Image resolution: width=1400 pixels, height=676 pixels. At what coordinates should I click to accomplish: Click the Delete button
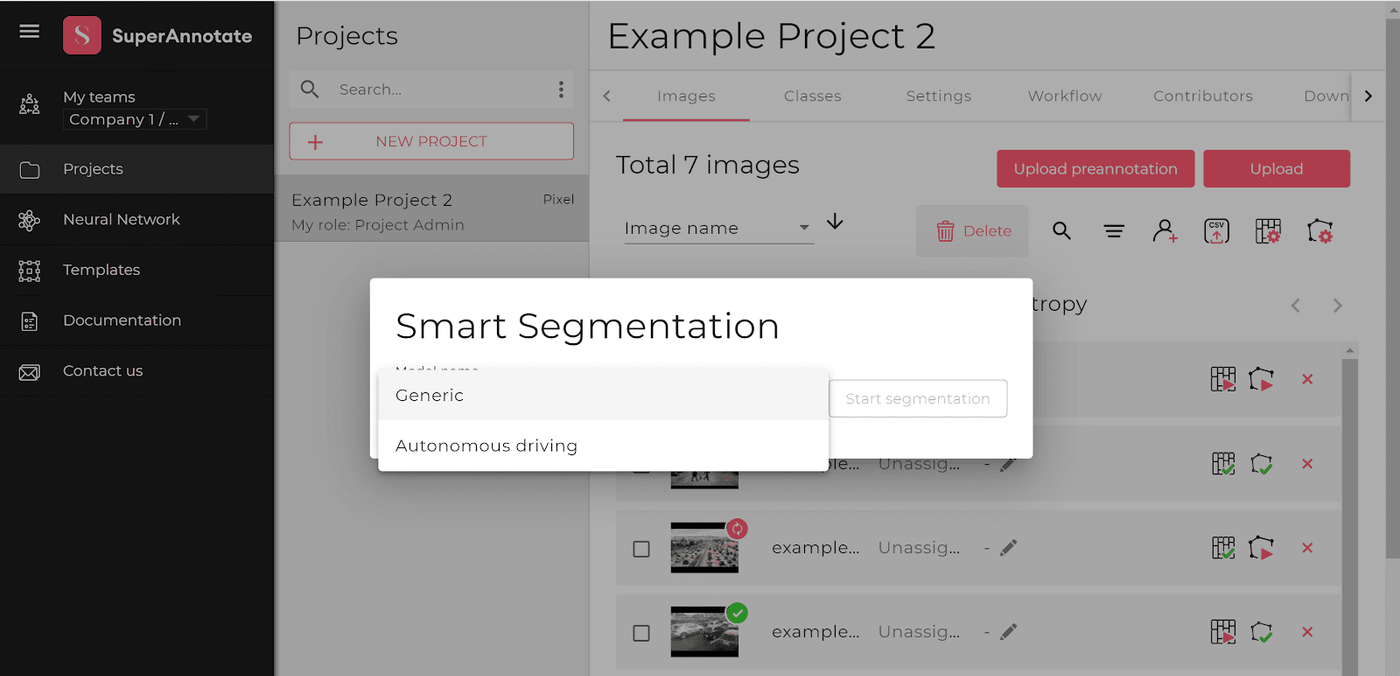tap(972, 231)
